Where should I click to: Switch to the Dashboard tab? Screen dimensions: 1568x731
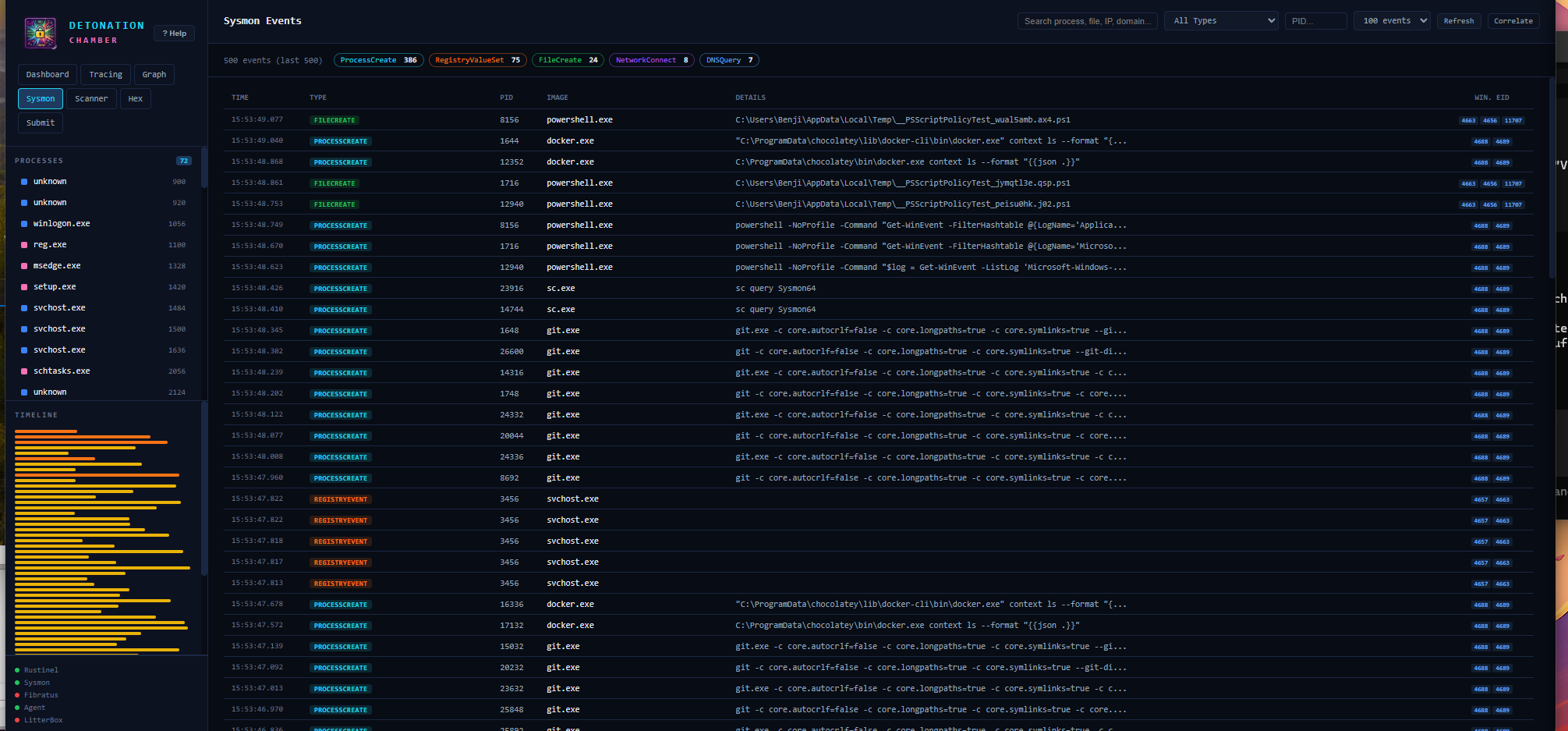(48, 75)
